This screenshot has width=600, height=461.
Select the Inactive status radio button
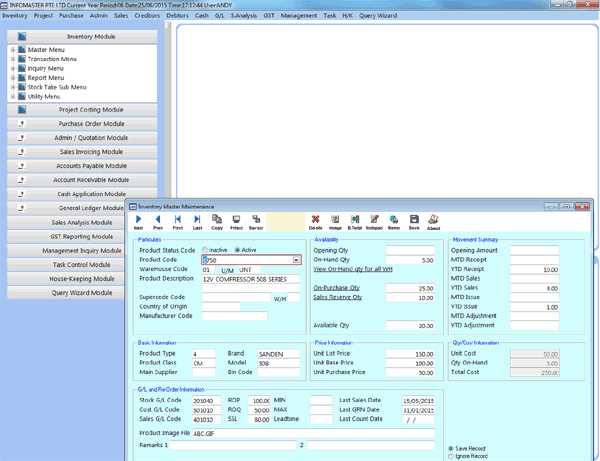(x=205, y=250)
